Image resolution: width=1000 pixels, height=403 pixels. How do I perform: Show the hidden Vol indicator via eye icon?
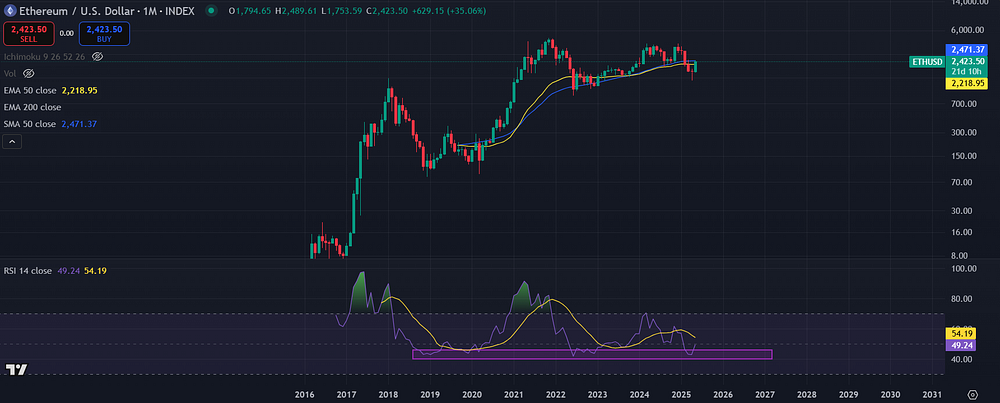[x=28, y=74]
